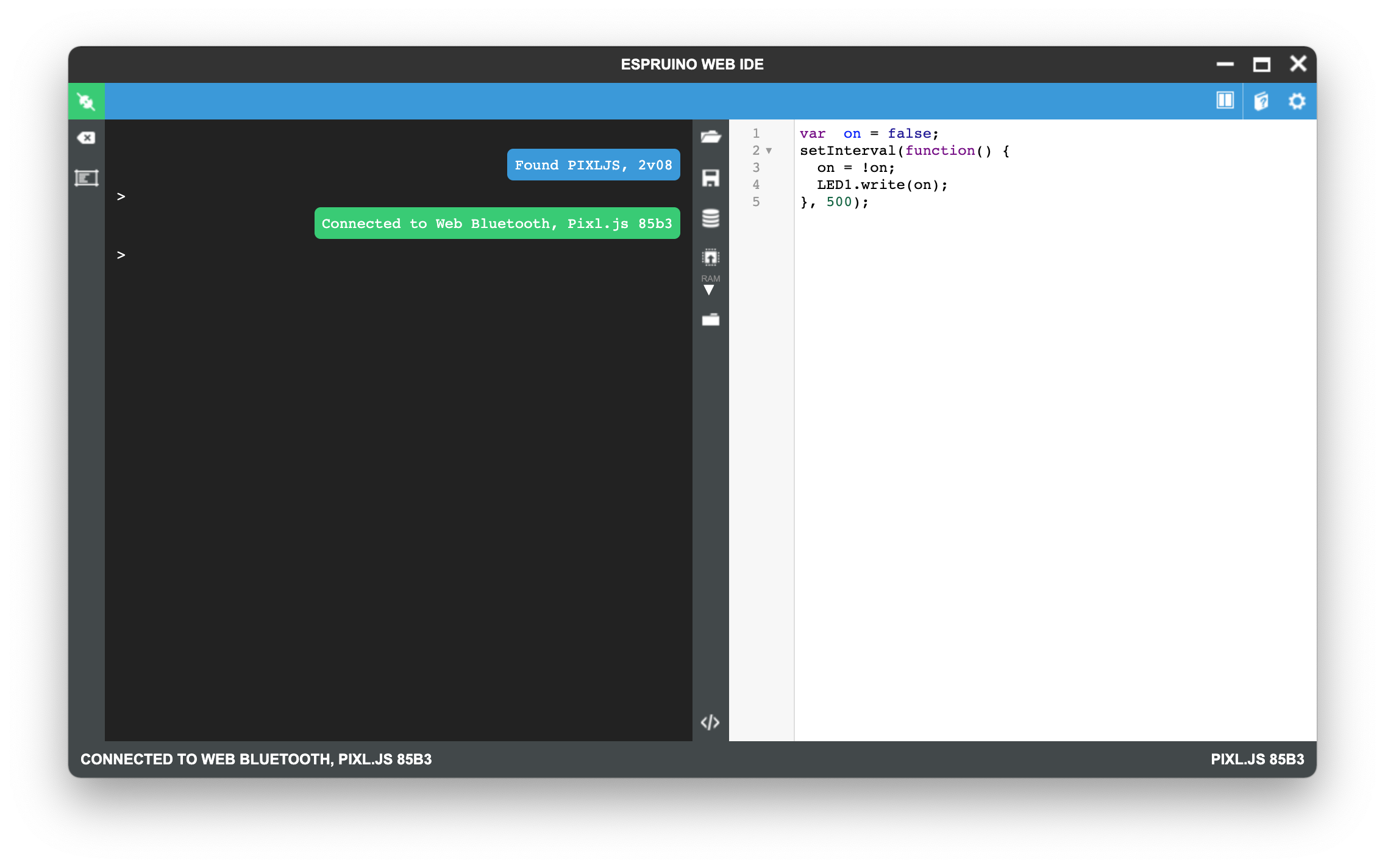Open a file with the folder icon
The image size is (1385, 868).
click(711, 137)
